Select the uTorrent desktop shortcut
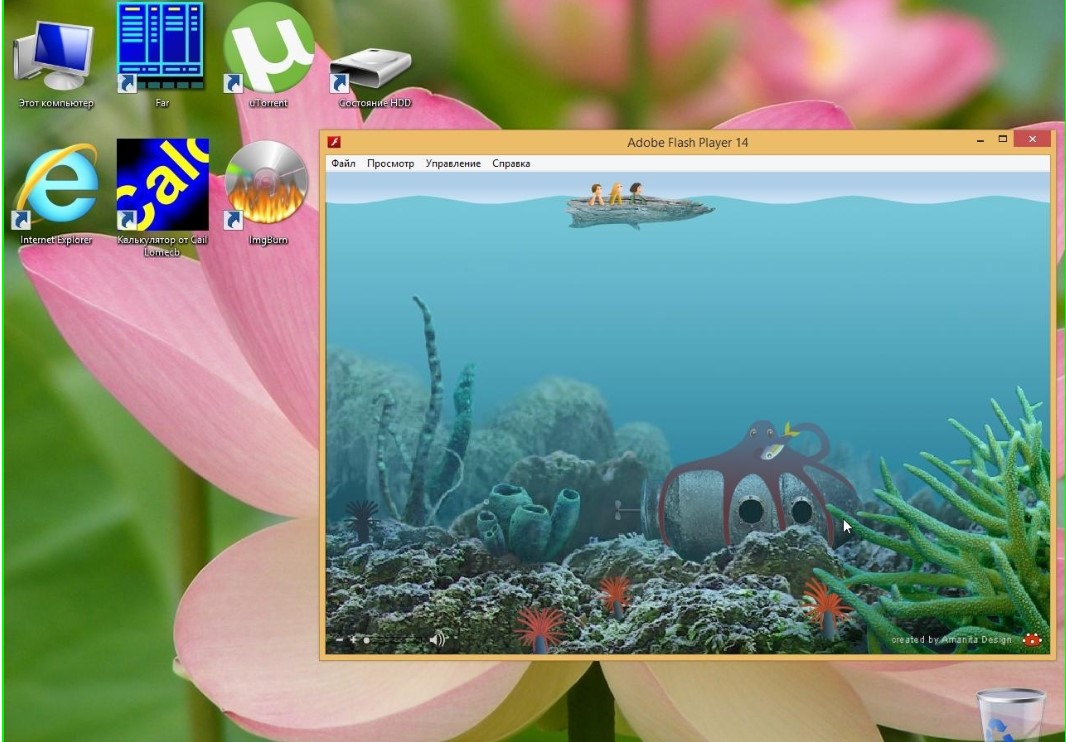 point(268,48)
